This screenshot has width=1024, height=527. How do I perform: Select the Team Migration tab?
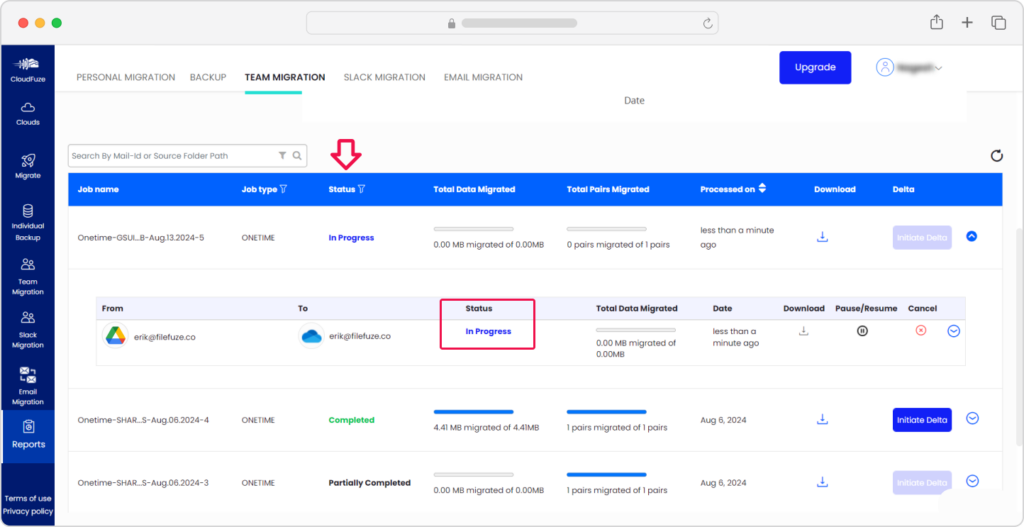tap(285, 77)
